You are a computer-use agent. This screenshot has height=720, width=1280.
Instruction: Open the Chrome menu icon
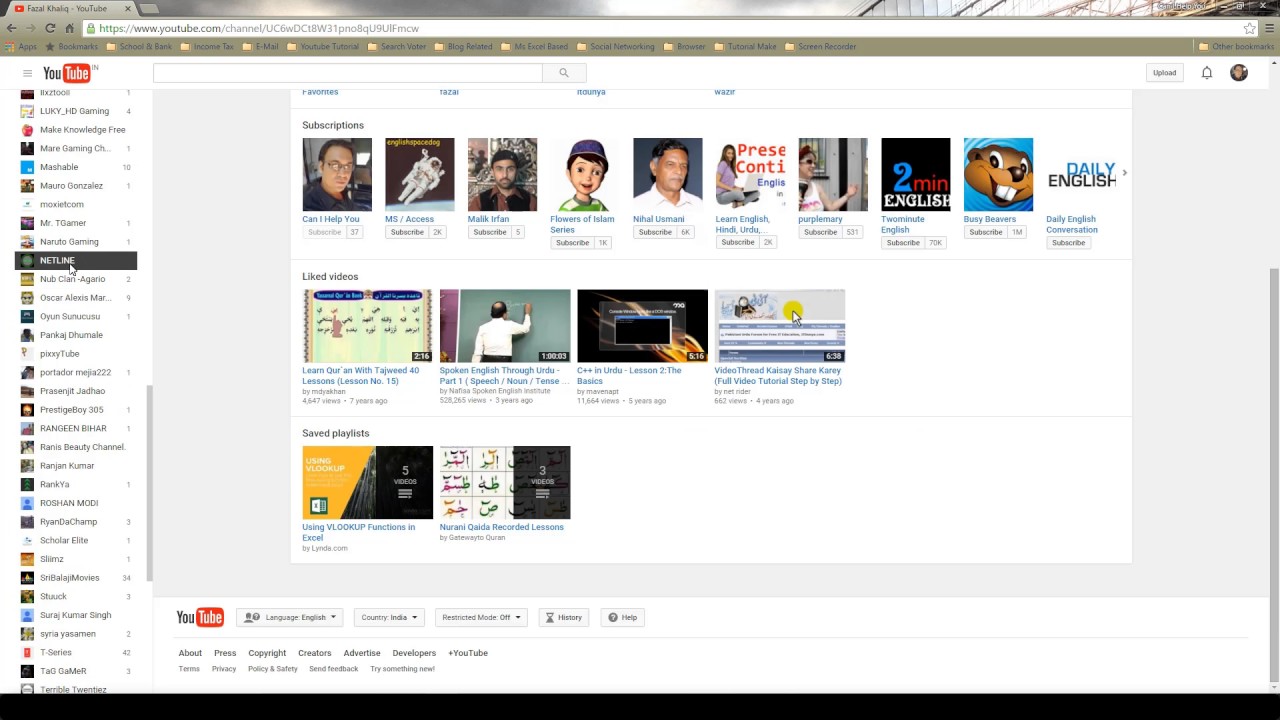click(x=1269, y=28)
